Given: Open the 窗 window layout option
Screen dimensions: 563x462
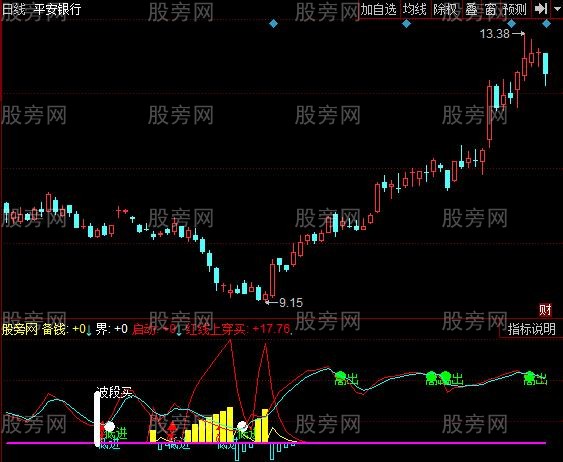Looking at the screenshot, I should [x=490, y=9].
